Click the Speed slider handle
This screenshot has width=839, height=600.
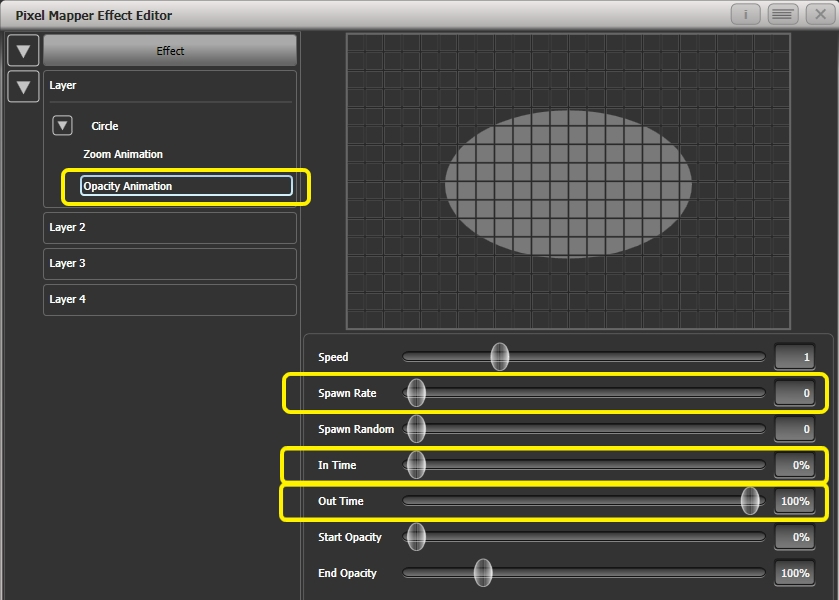[x=498, y=356]
